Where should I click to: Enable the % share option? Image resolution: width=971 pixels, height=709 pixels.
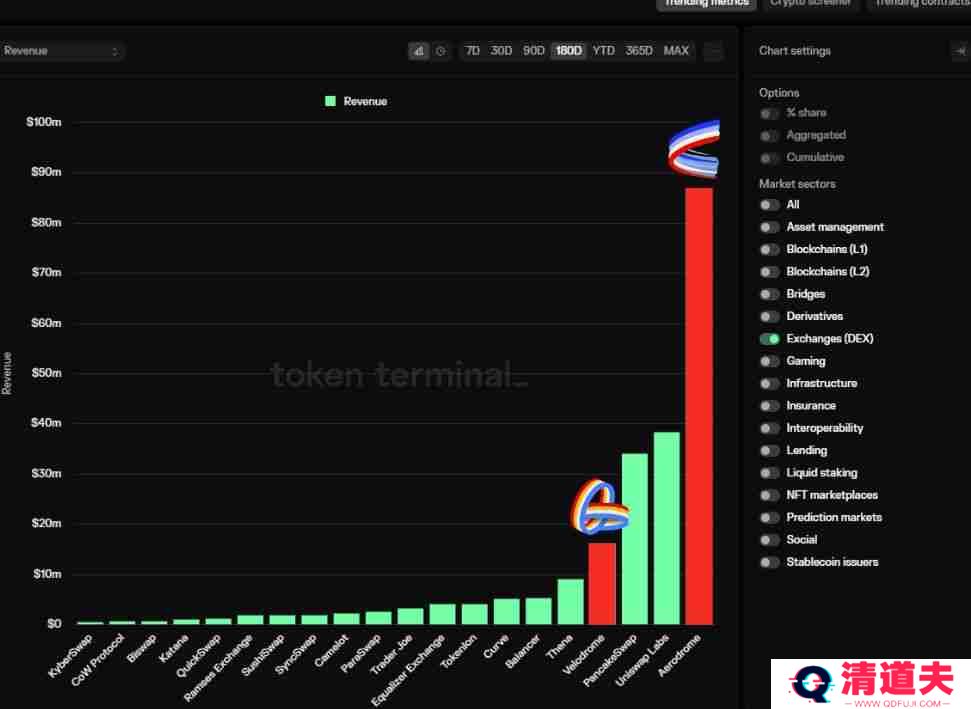(770, 113)
